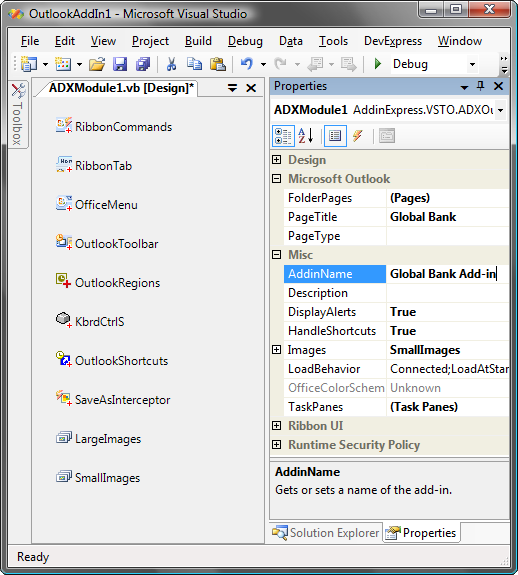Open the Build menu

tap(198, 41)
